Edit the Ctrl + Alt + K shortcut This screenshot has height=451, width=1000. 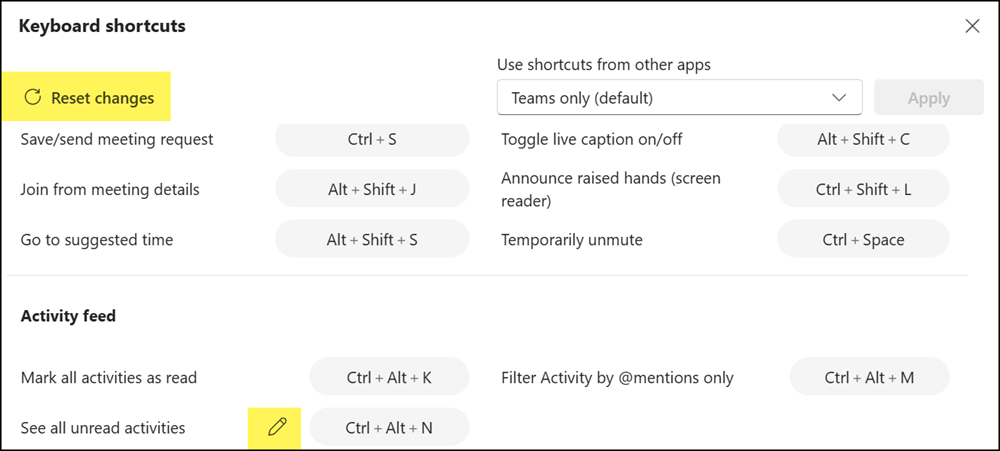click(x=389, y=377)
